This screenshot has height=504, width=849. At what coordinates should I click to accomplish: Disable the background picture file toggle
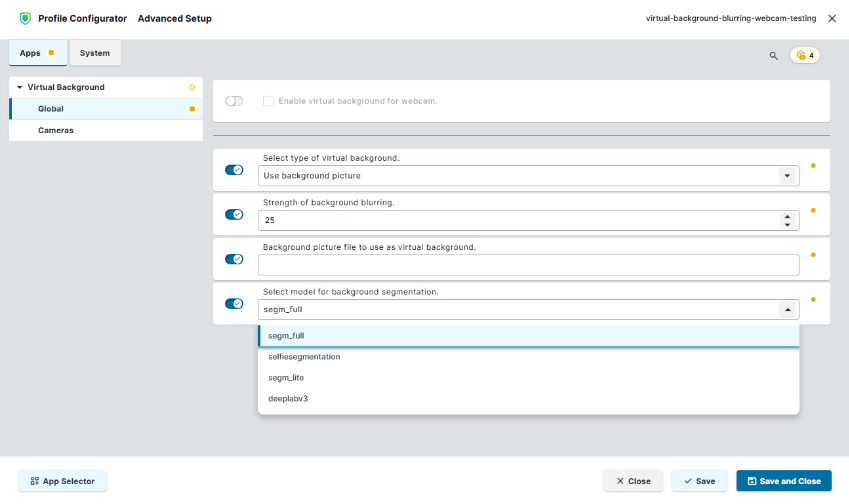pos(234,259)
